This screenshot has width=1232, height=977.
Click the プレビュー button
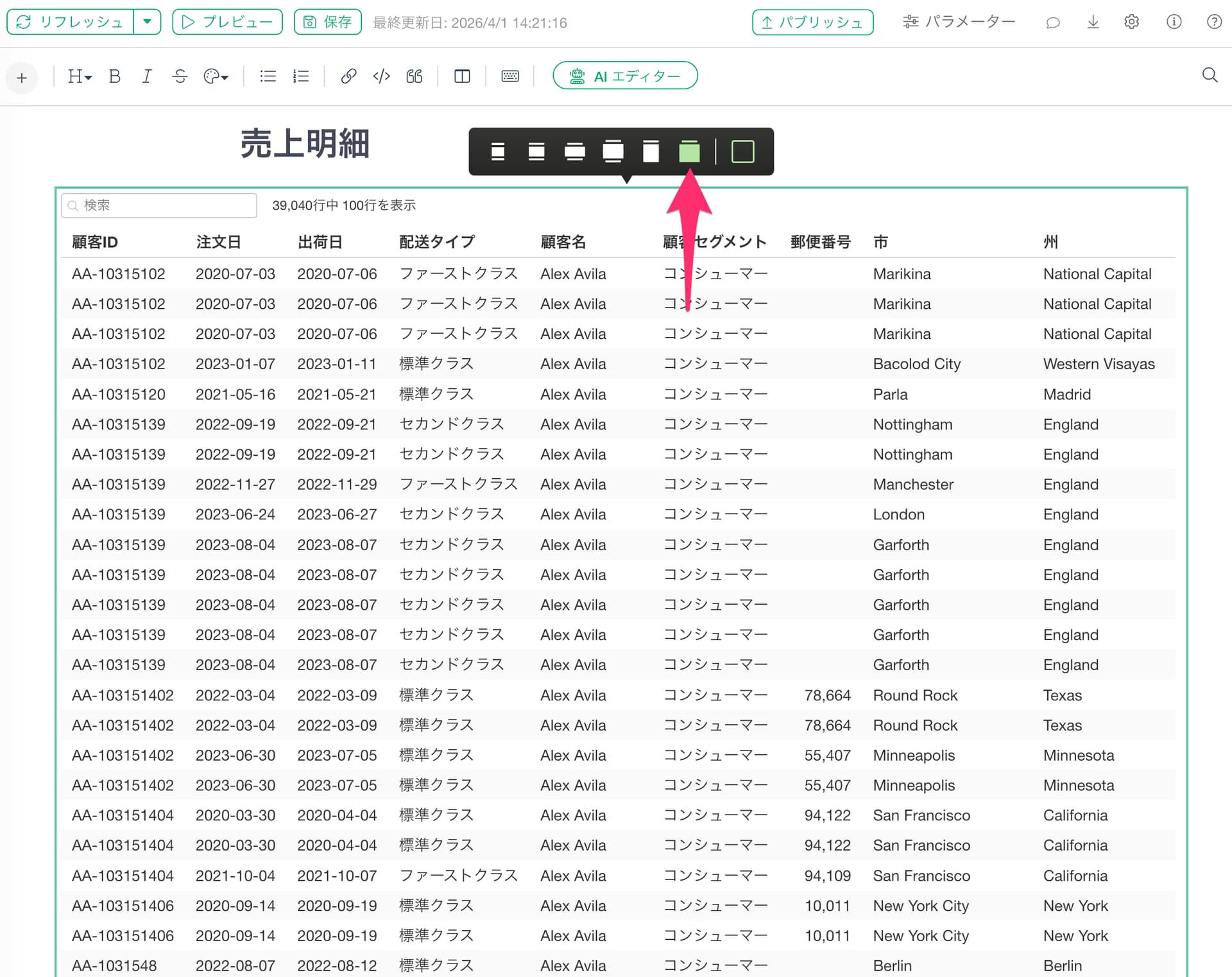click(x=227, y=22)
